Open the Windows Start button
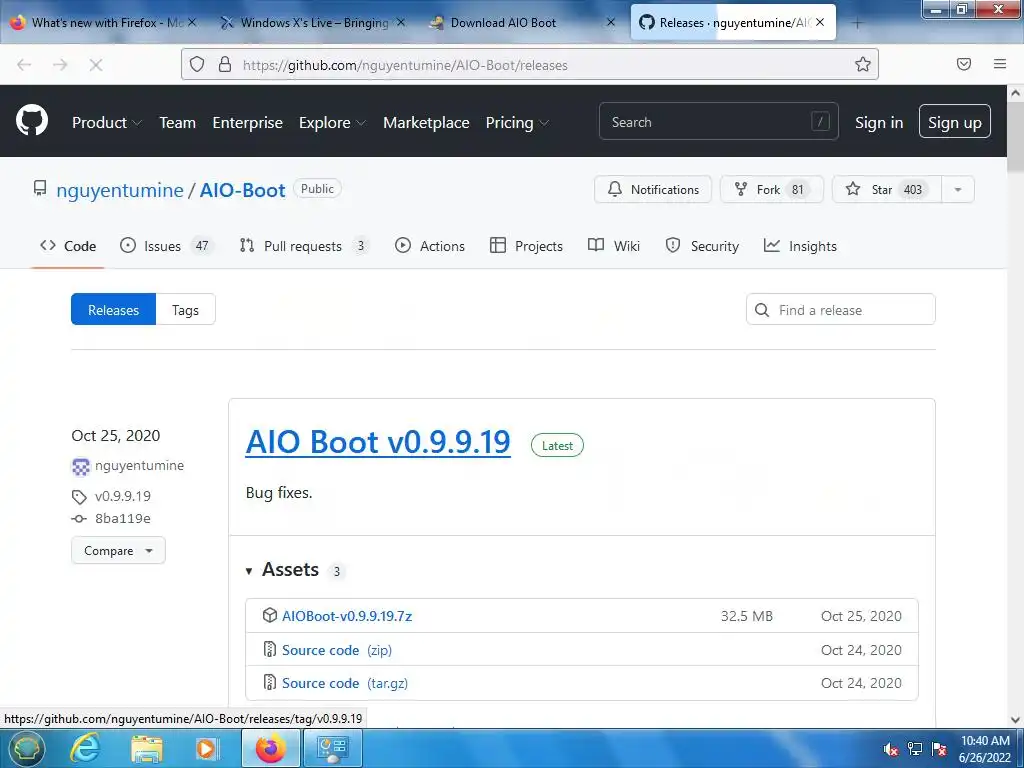Viewport: 1024px width, 768px height. (x=25, y=748)
